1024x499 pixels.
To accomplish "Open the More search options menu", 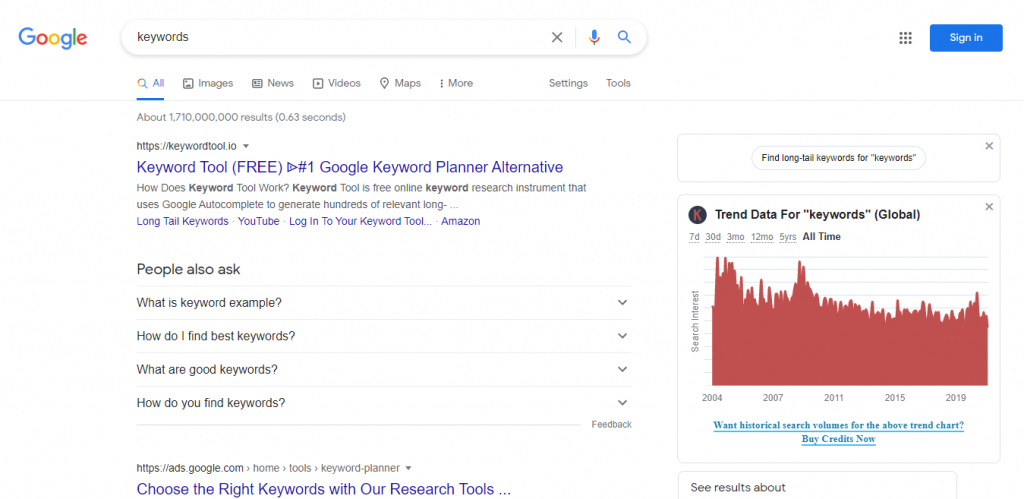I will 456,84.
